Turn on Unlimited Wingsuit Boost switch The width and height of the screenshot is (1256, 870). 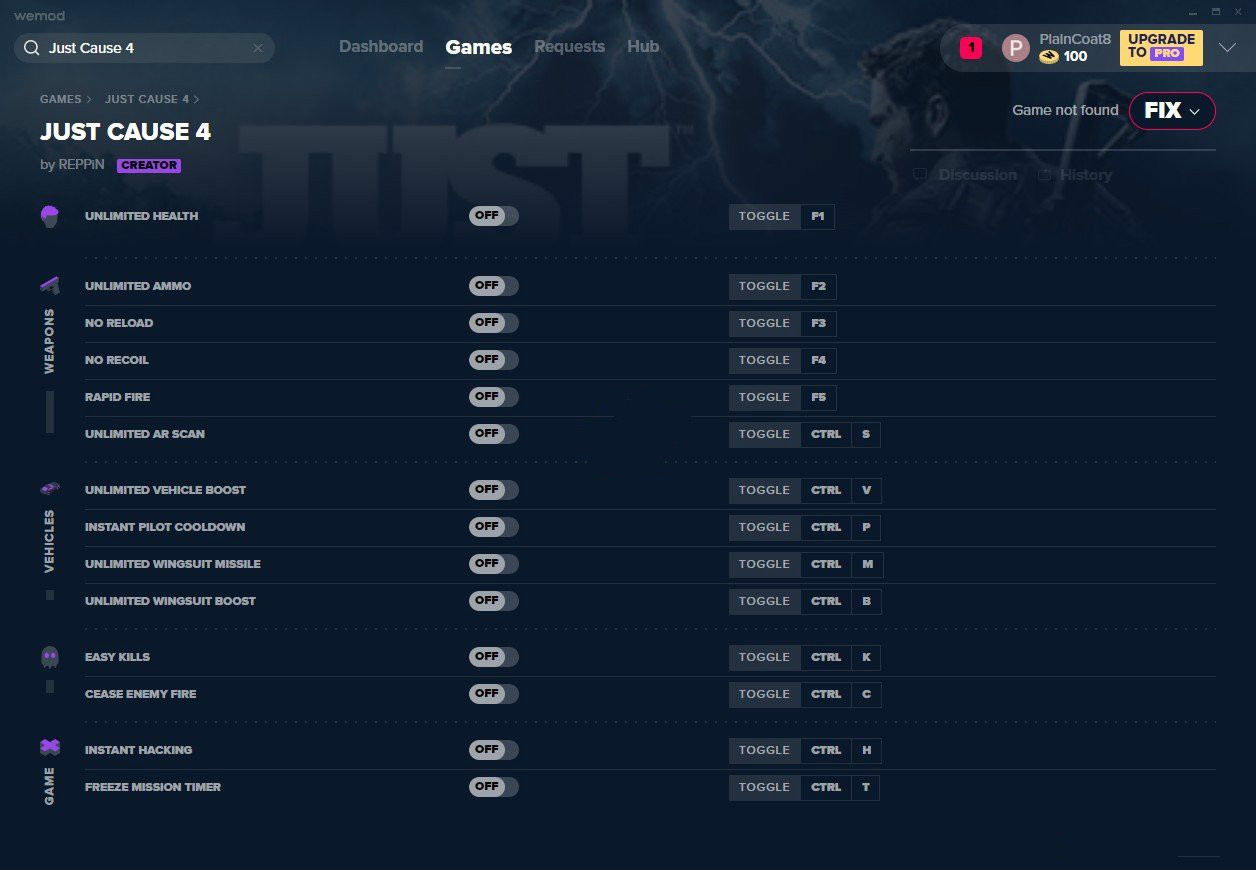(493, 601)
